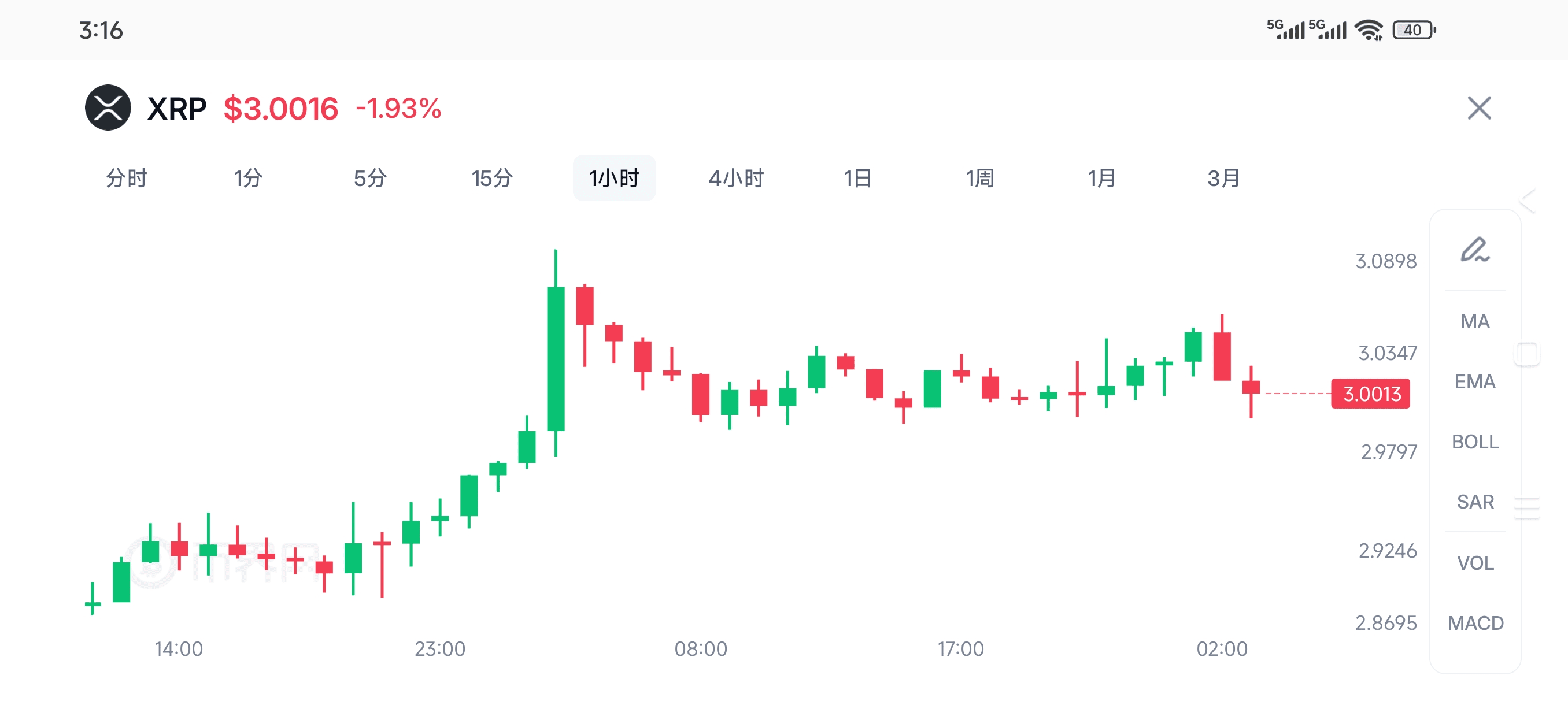Switch to the 1日 interval tab
The image size is (1568, 705).
(857, 178)
